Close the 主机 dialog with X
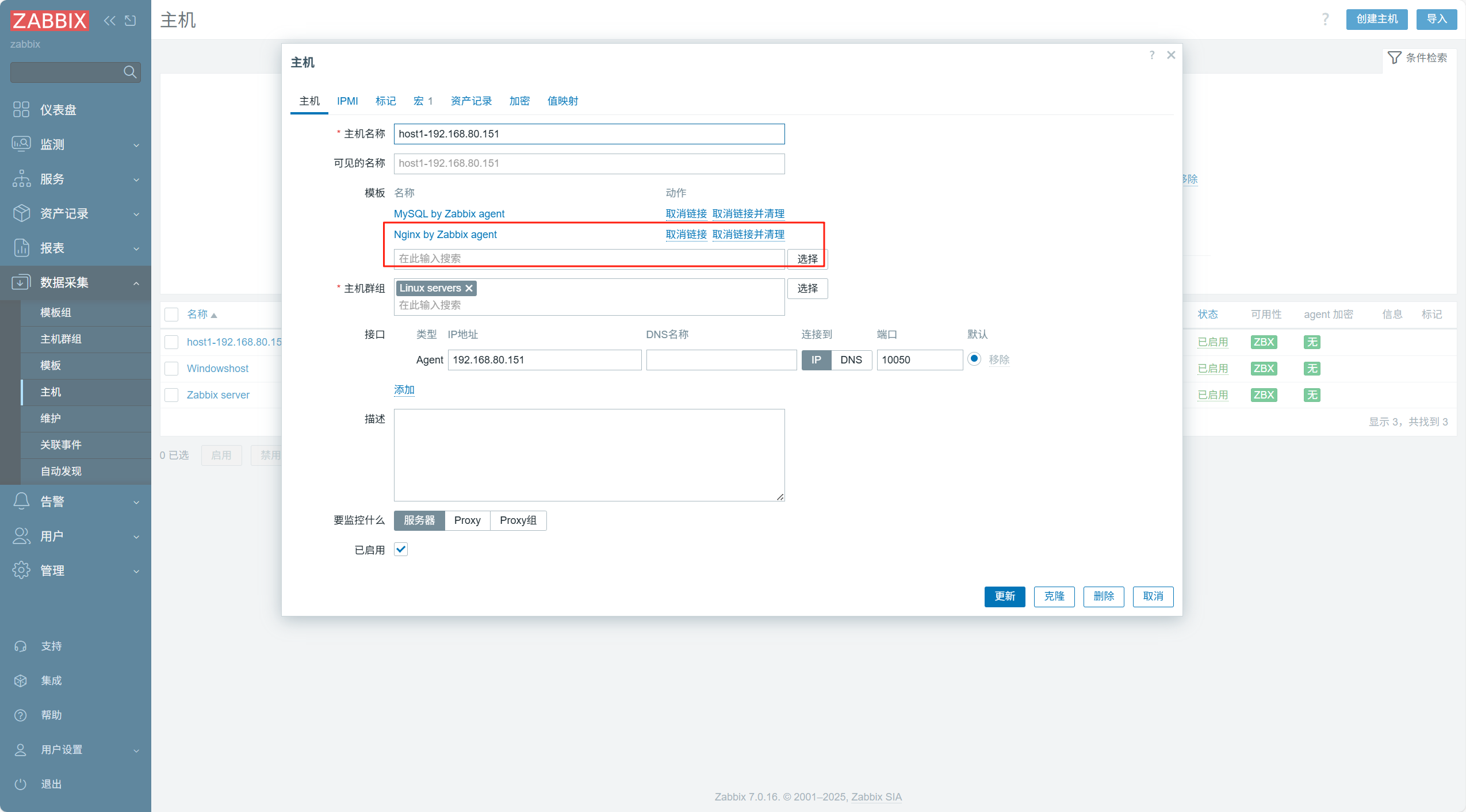 point(1171,55)
